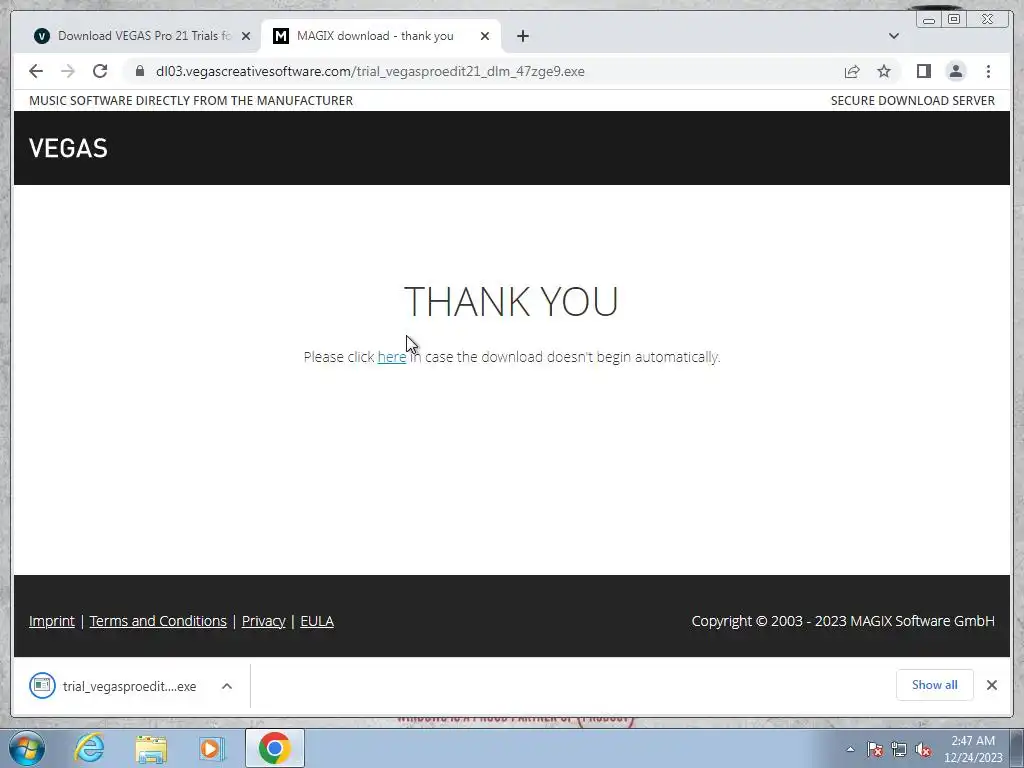
Task: Expand download item options chevron
Action: [x=227, y=686]
